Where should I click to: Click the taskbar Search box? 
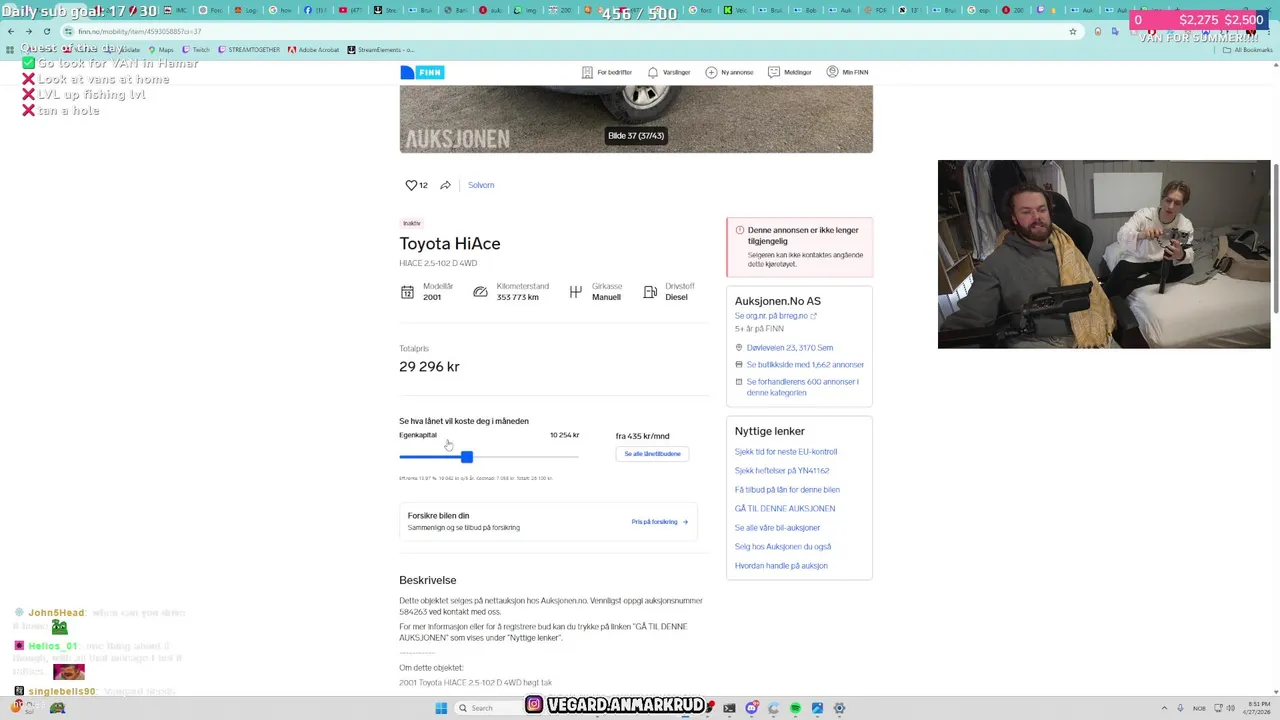pyautogui.click(x=488, y=708)
